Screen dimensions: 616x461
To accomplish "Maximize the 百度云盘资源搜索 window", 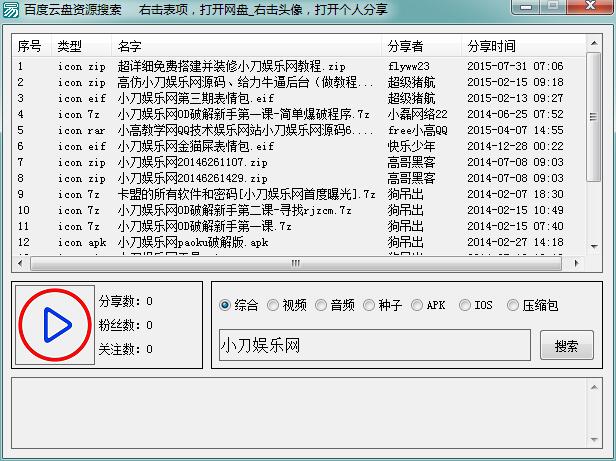I will pos(553,7).
